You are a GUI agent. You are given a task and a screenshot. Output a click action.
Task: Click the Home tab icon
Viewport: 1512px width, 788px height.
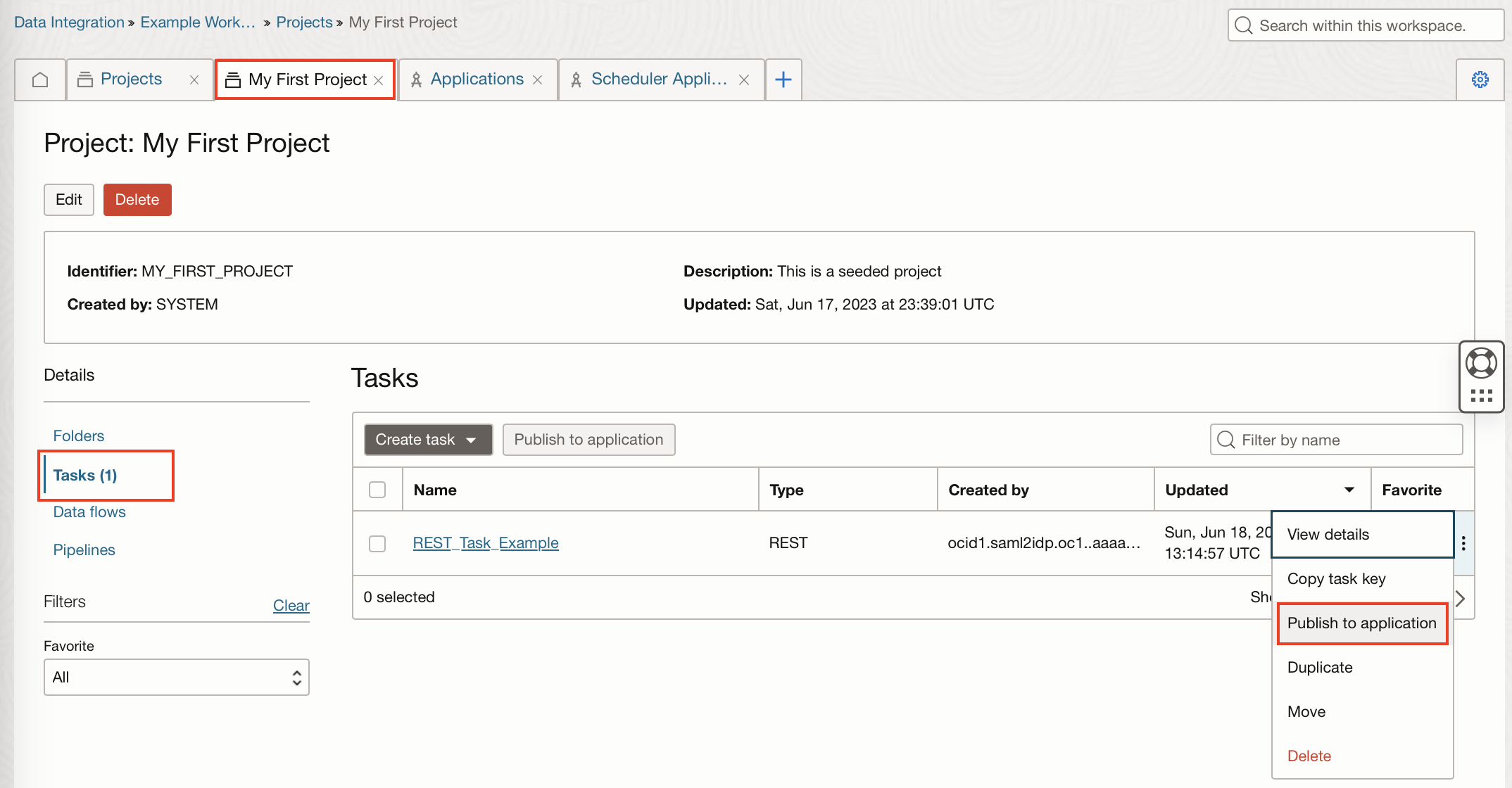[x=40, y=80]
